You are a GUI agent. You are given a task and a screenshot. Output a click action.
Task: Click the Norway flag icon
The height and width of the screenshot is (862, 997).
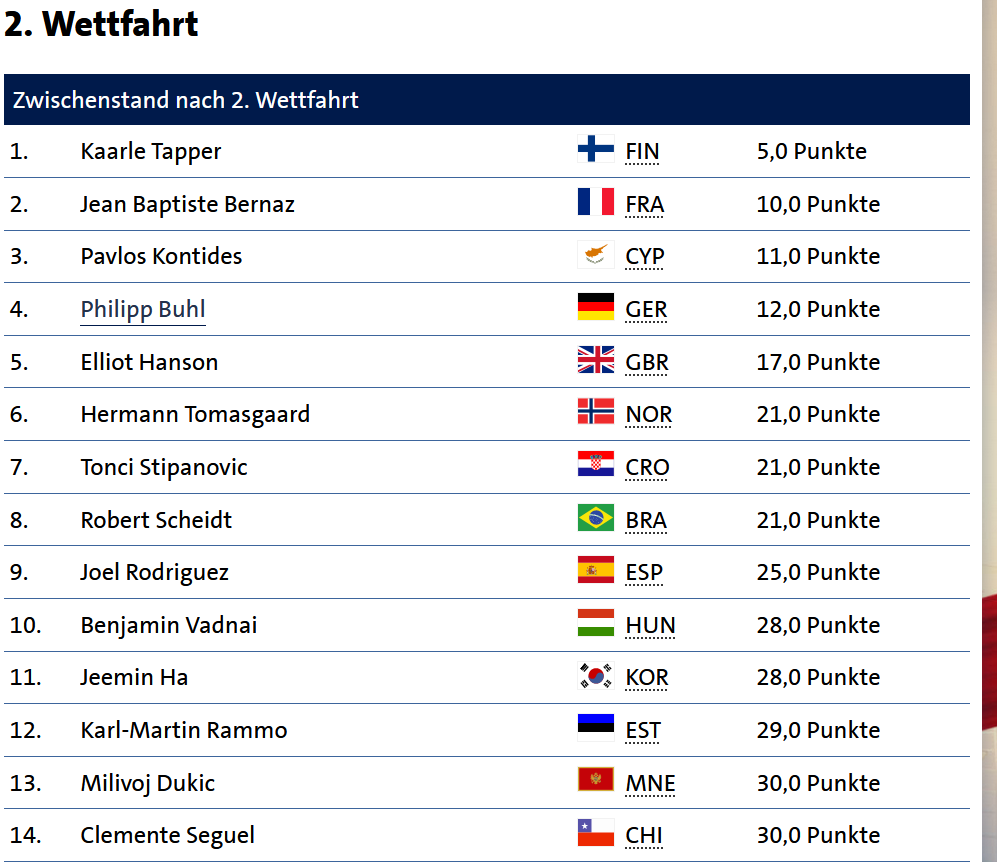pos(596,412)
